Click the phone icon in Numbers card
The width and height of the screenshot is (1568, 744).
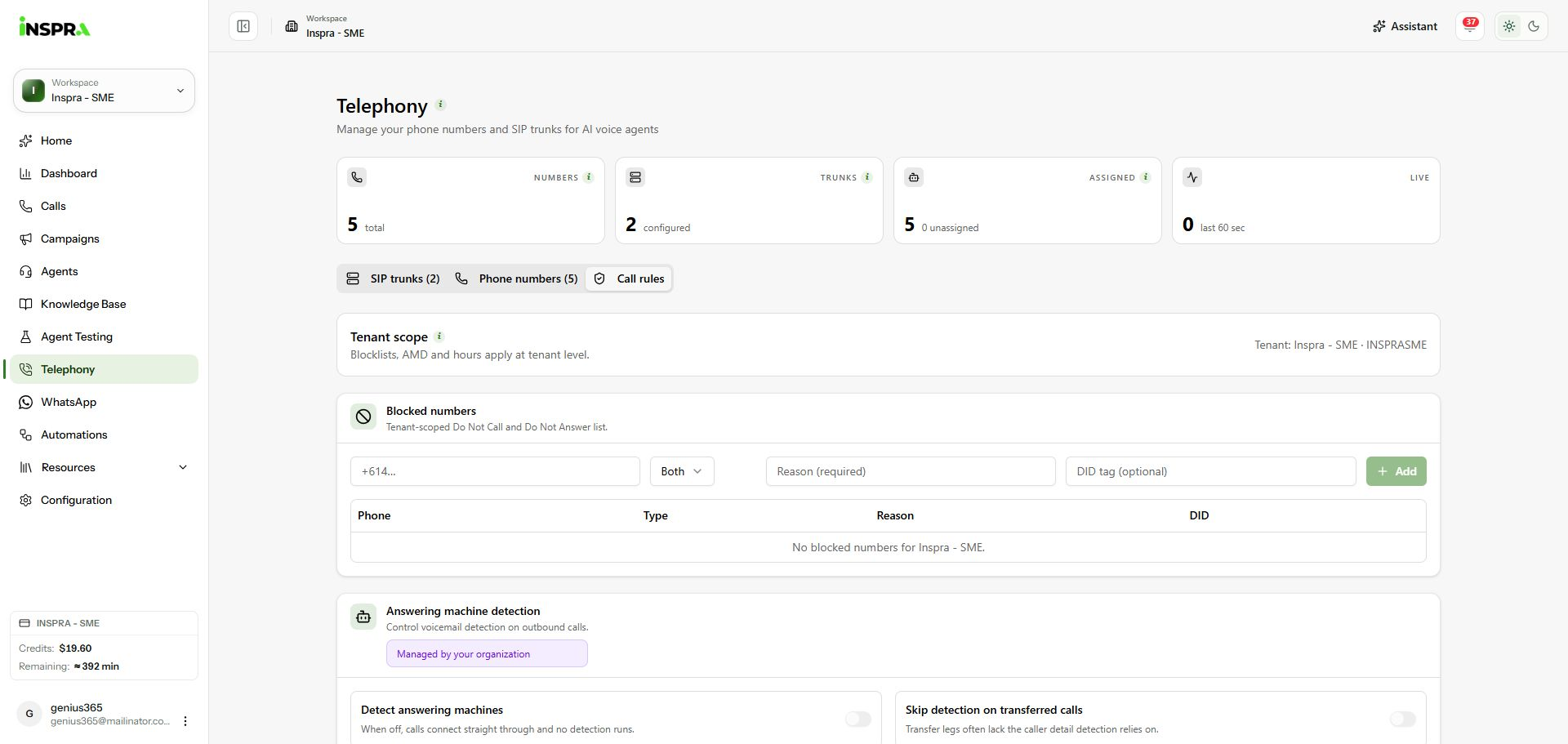click(357, 177)
